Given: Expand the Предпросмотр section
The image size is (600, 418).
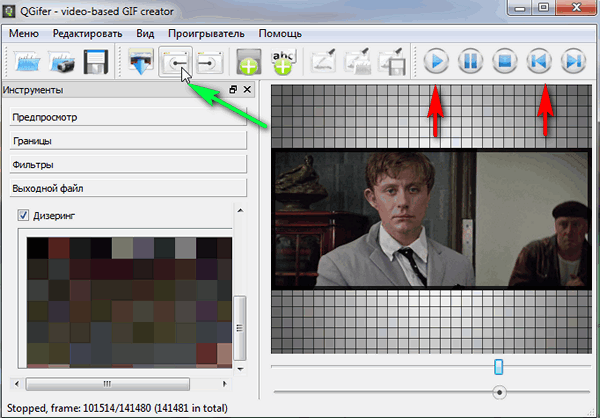Looking at the screenshot, I should point(128,117).
